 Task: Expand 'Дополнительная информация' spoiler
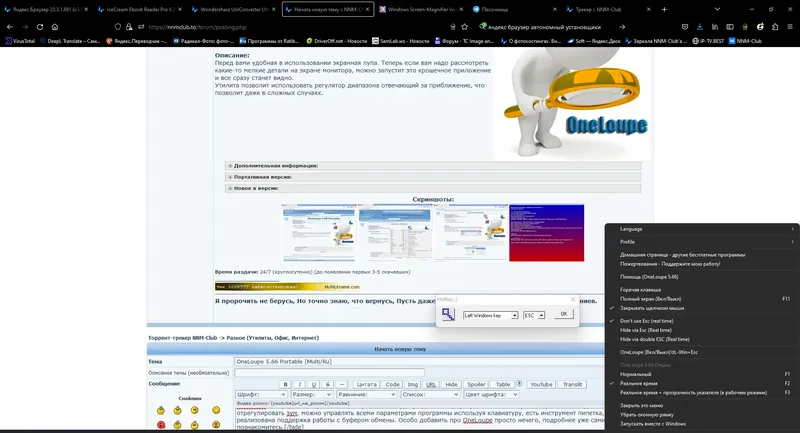point(433,166)
